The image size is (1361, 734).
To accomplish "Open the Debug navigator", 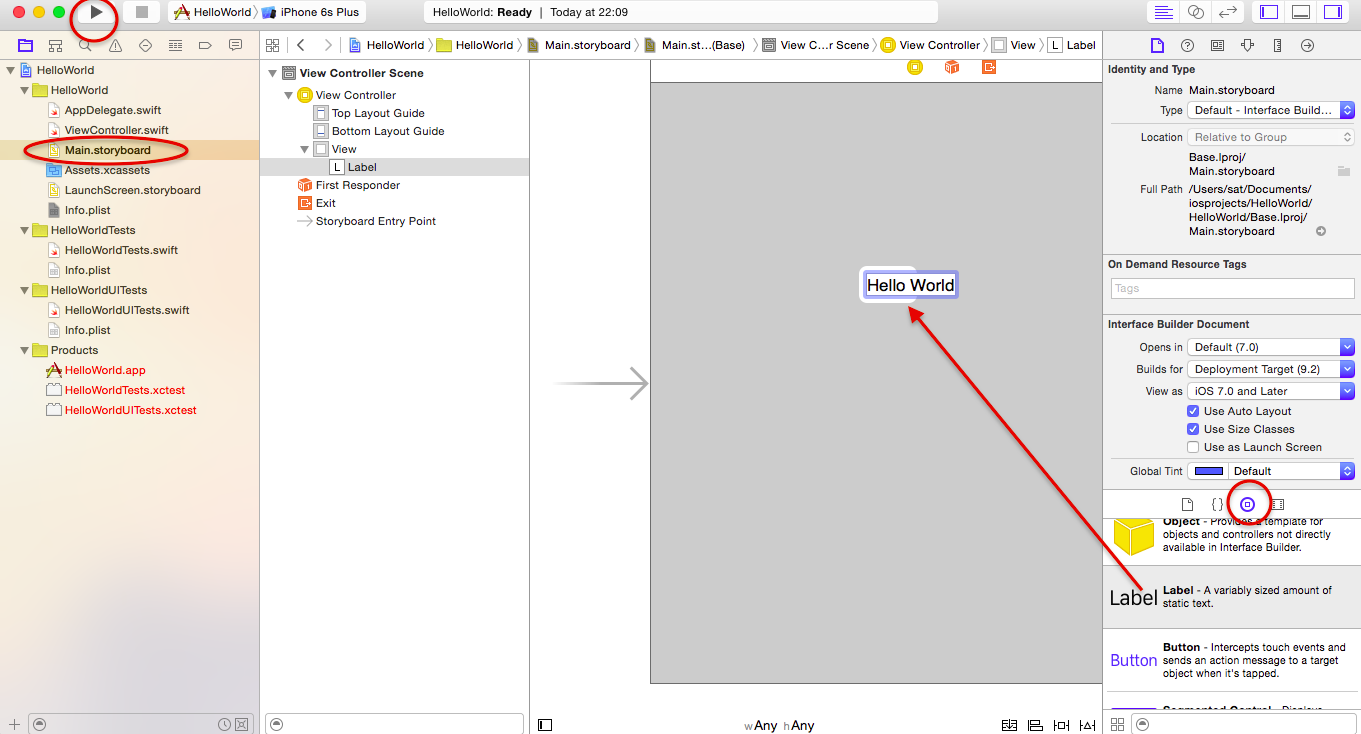I will point(175,45).
